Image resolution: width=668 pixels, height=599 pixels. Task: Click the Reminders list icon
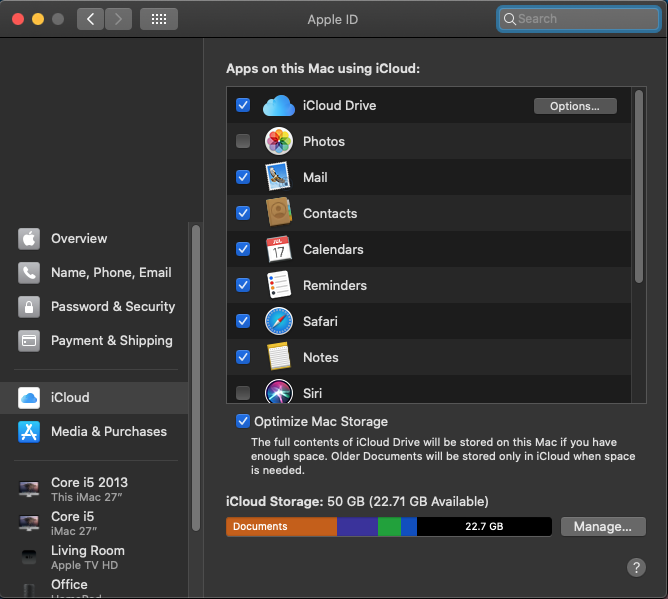279,285
